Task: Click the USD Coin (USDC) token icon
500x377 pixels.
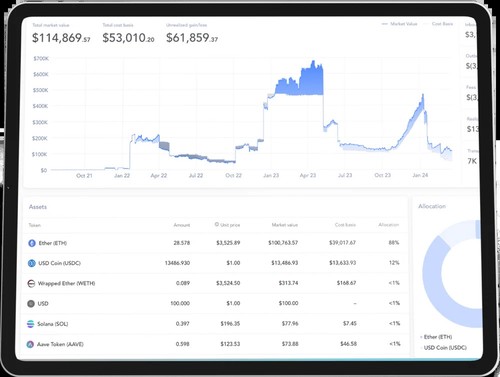Action: [x=31, y=263]
